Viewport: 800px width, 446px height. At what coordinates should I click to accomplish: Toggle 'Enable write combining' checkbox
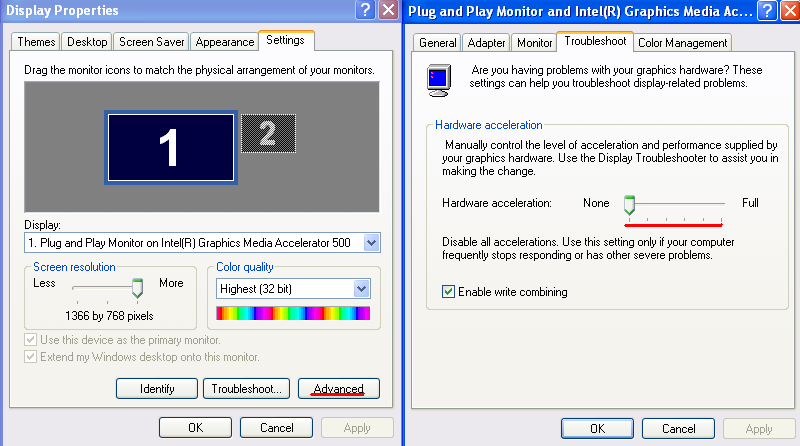coord(448,292)
